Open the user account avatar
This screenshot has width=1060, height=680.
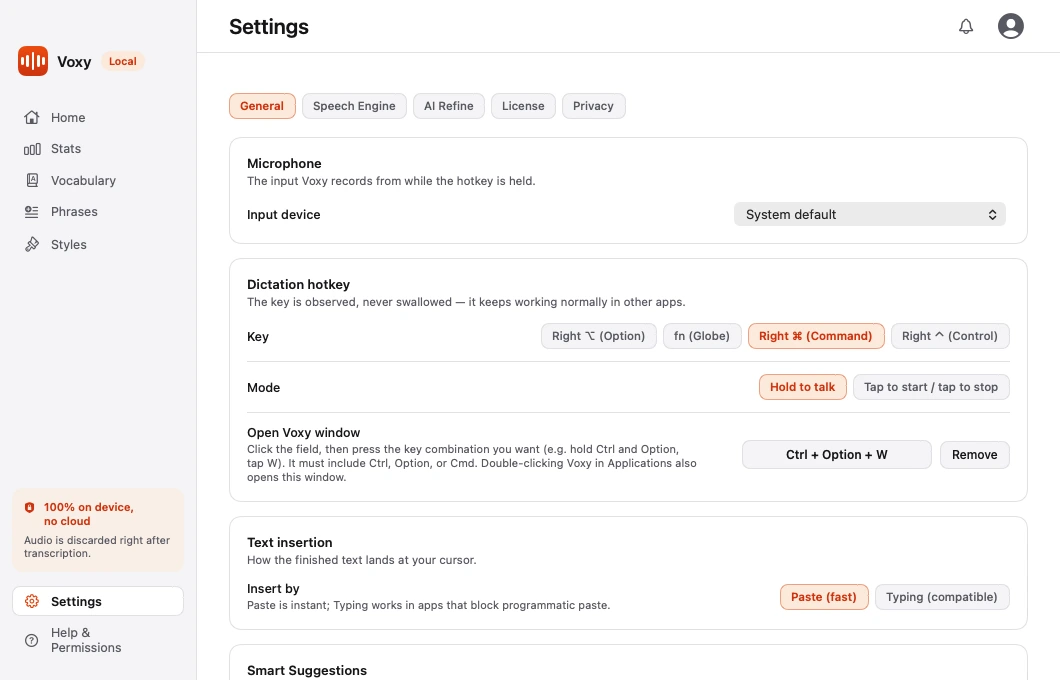[1011, 26]
